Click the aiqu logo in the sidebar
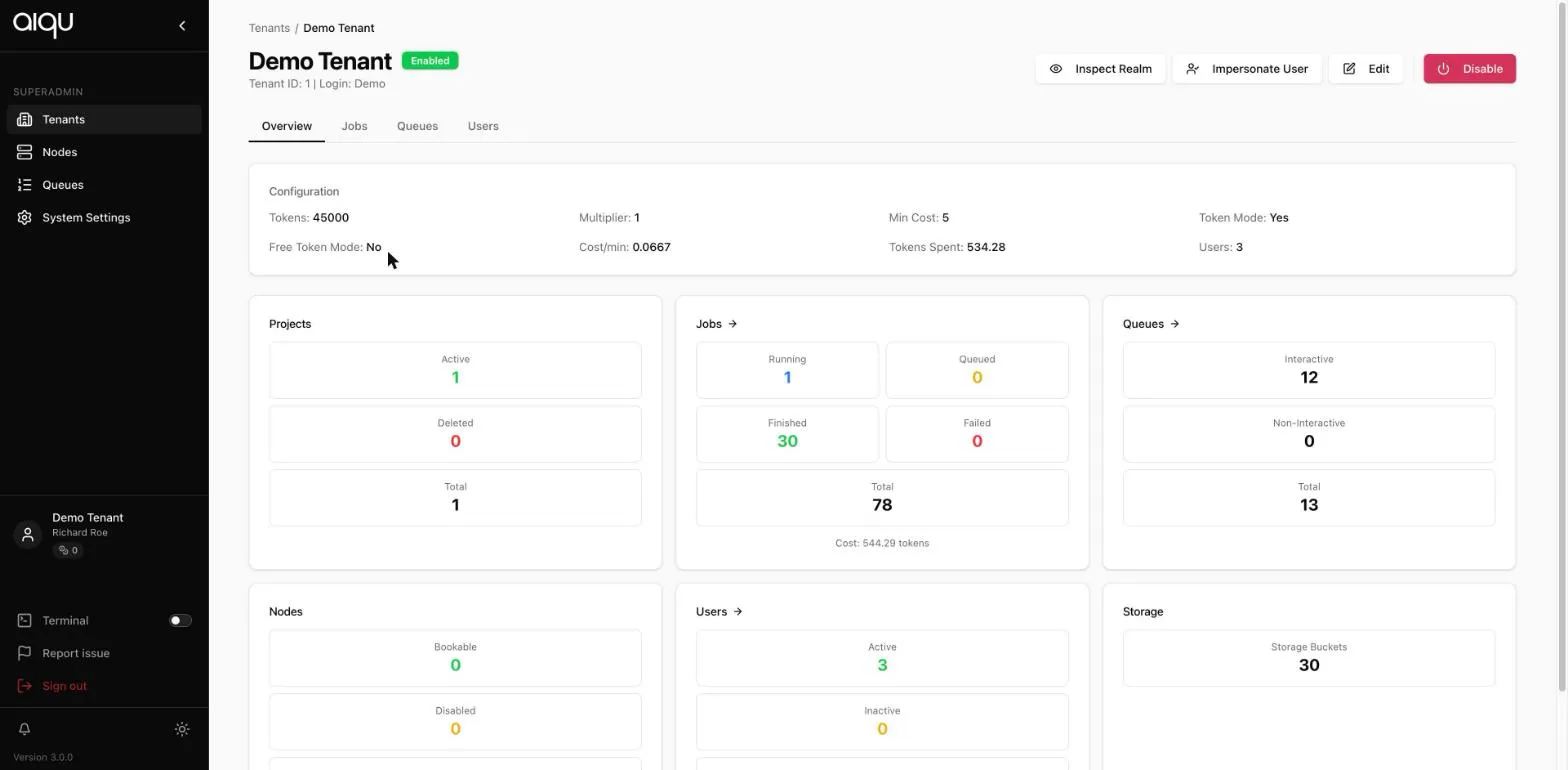 pyautogui.click(x=43, y=24)
